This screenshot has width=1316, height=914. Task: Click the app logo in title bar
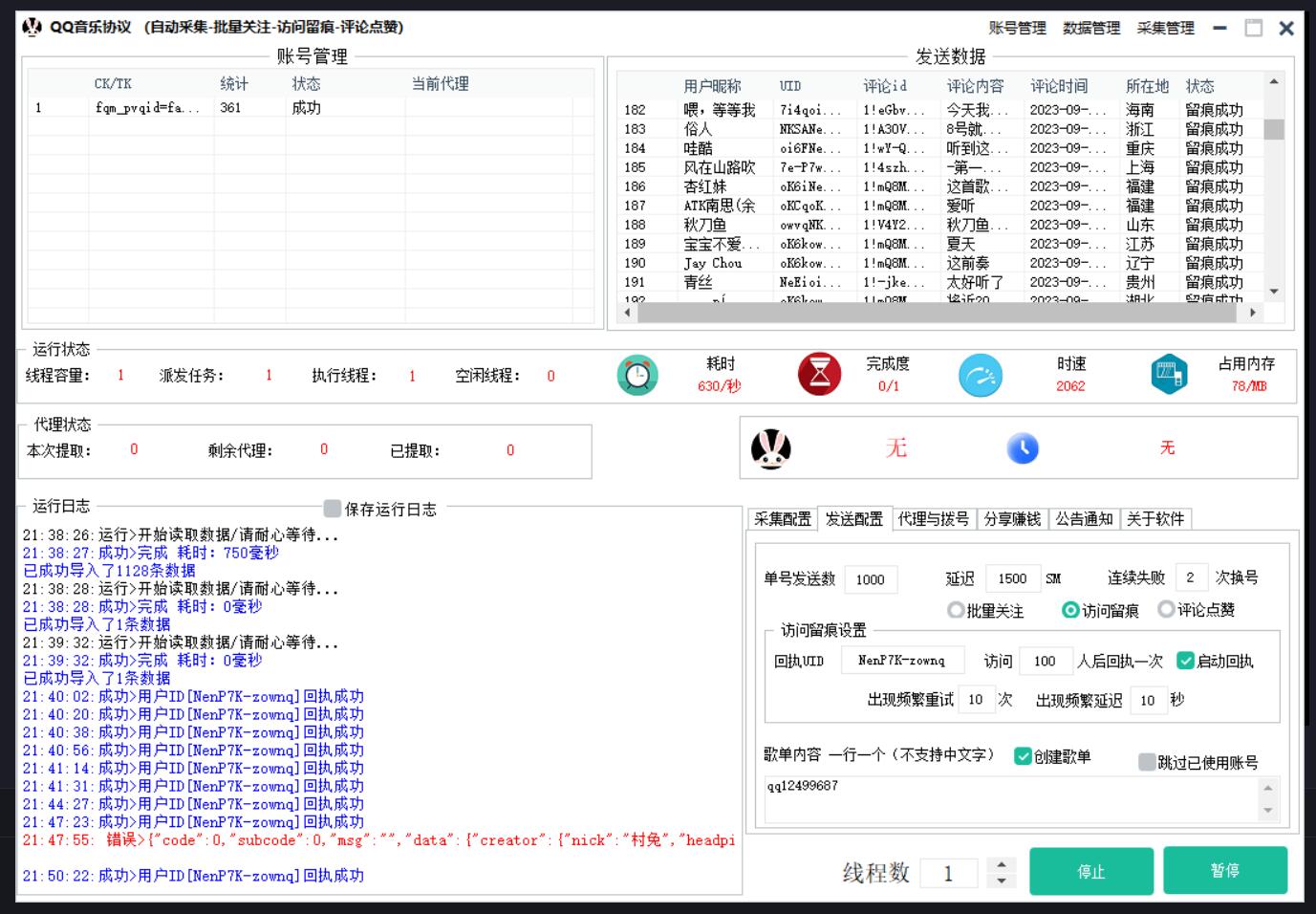click(32, 27)
